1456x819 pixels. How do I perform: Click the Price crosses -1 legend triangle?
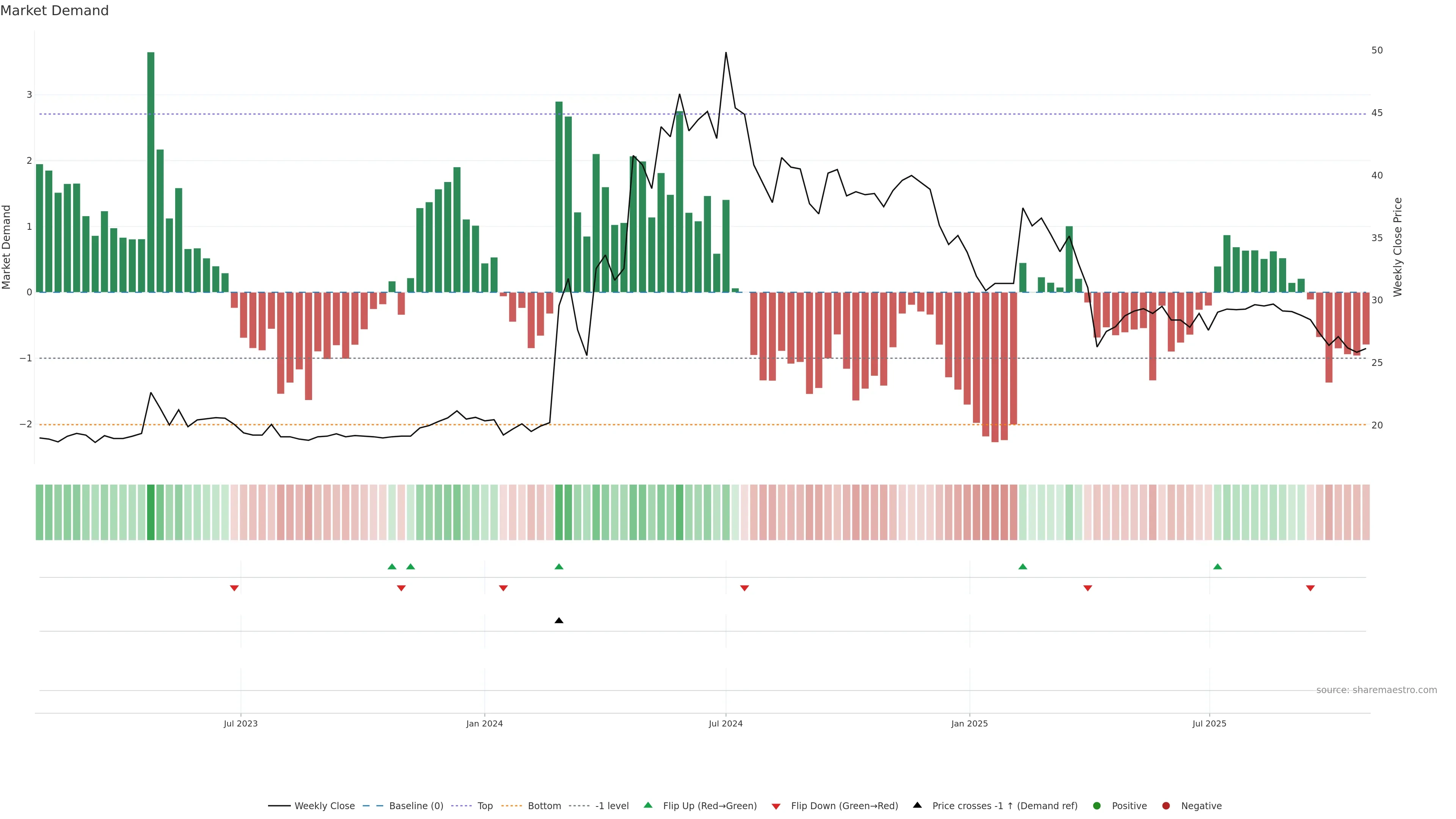point(917,805)
